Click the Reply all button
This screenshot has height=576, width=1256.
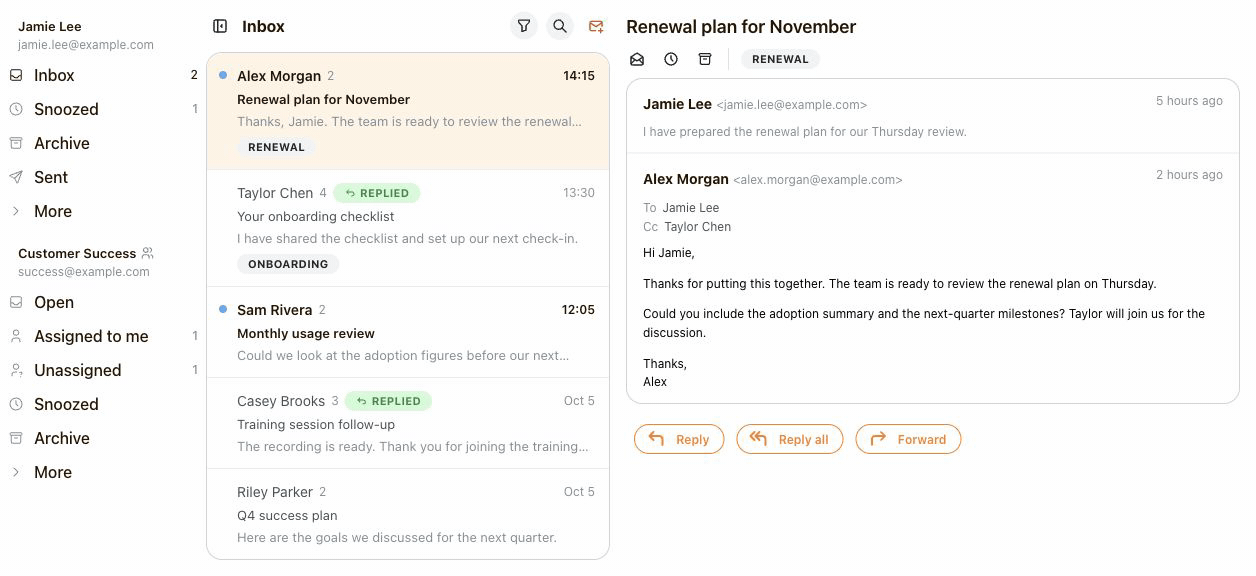[790, 439]
